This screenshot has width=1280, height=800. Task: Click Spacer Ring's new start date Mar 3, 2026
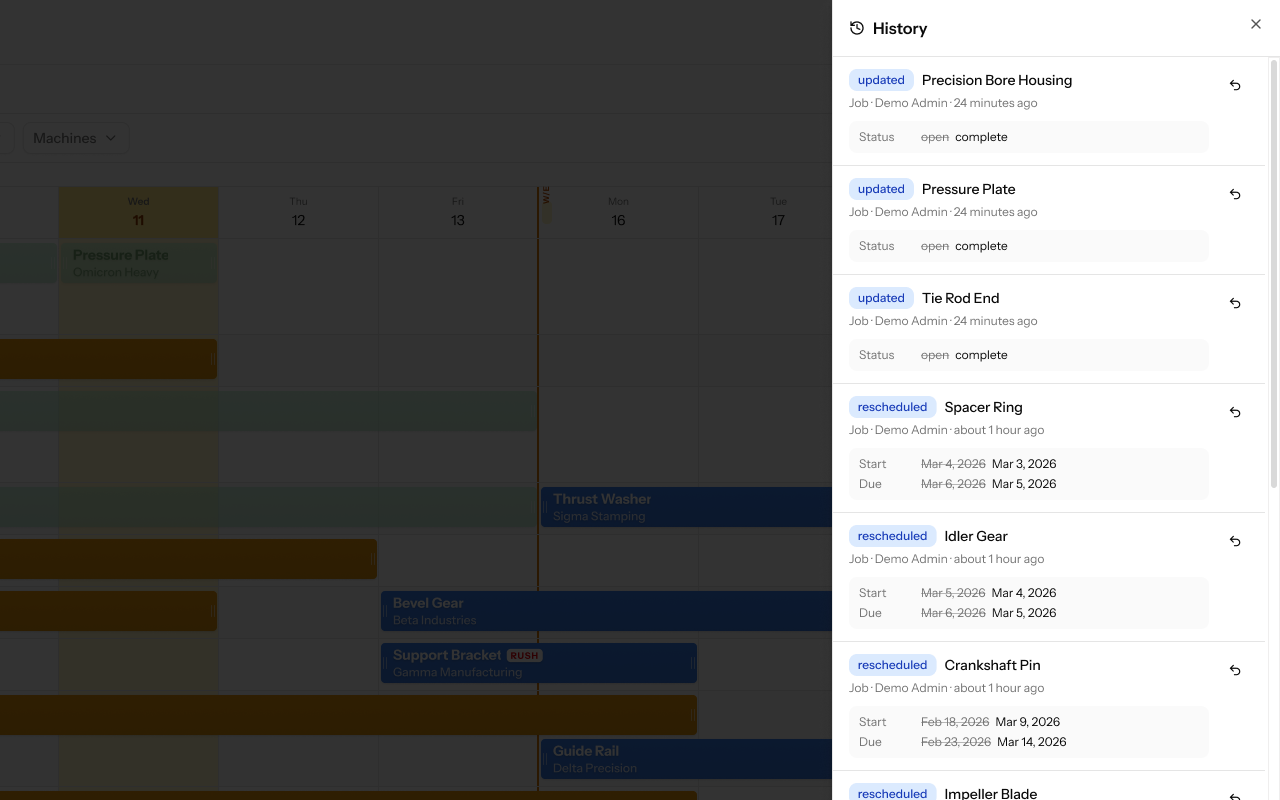coord(1024,464)
